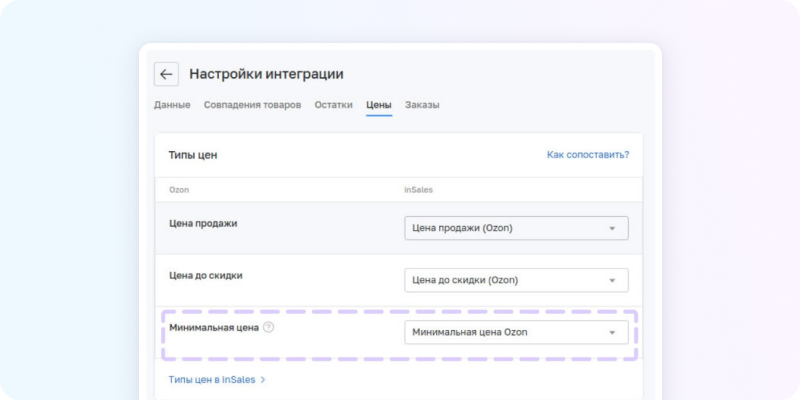The image size is (800, 400).
Task: Click the arrow in Цена до скидки (Ozon) dropdown
Action: pyautogui.click(x=612, y=280)
